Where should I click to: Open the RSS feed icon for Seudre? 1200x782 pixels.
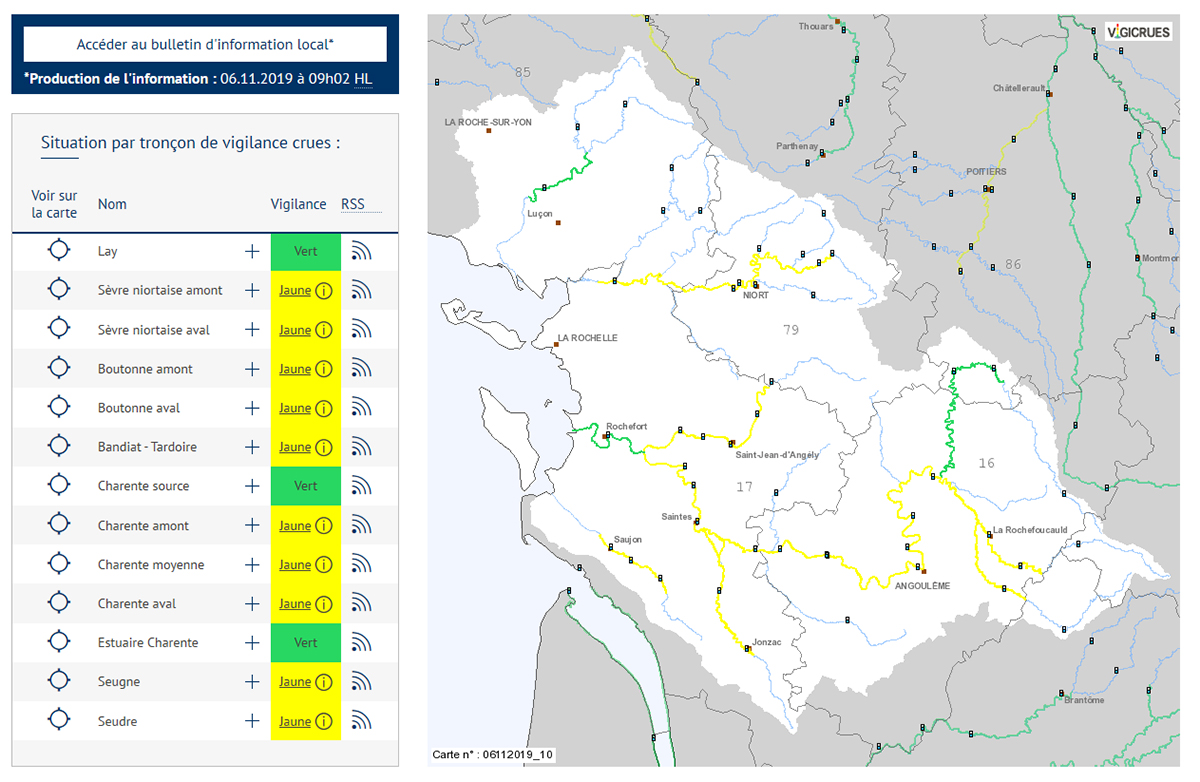click(361, 721)
